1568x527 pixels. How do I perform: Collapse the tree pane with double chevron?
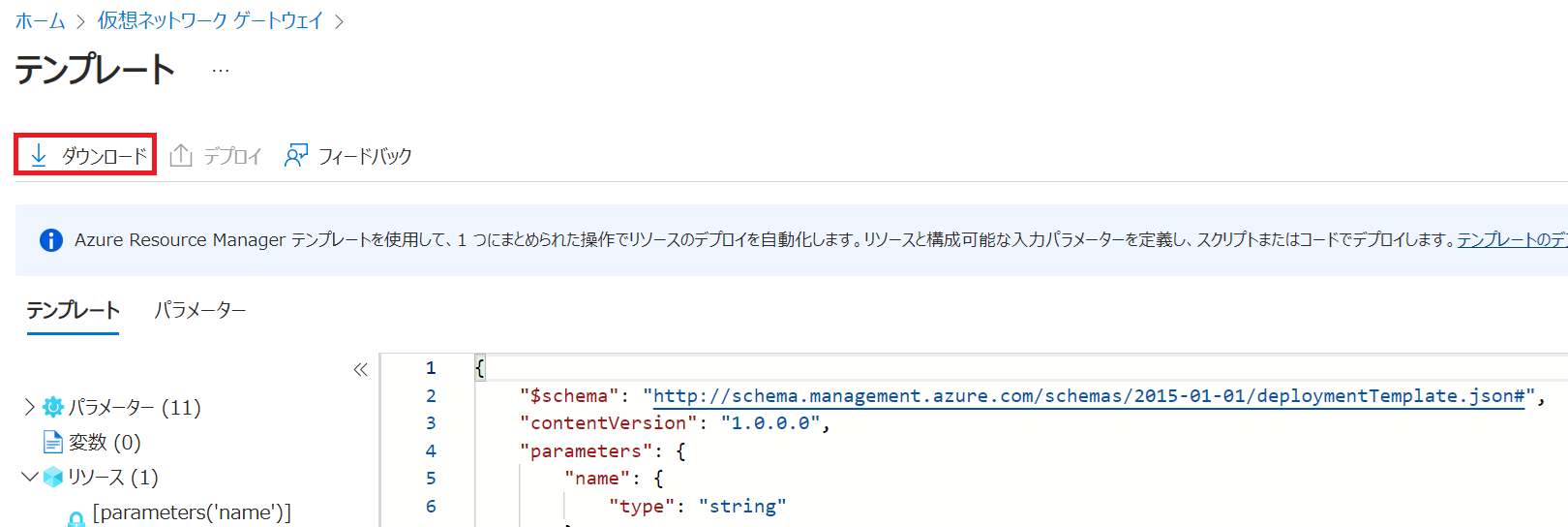(x=361, y=369)
